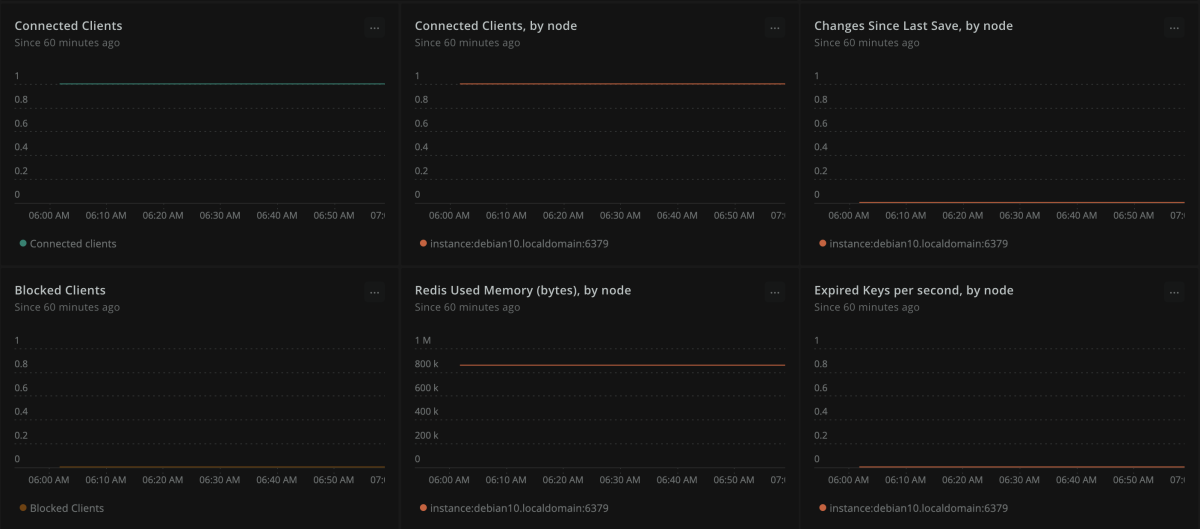This screenshot has width=1200, height=529.
Task: Toggle the Connected clients legend series
Action: [72, 244]
